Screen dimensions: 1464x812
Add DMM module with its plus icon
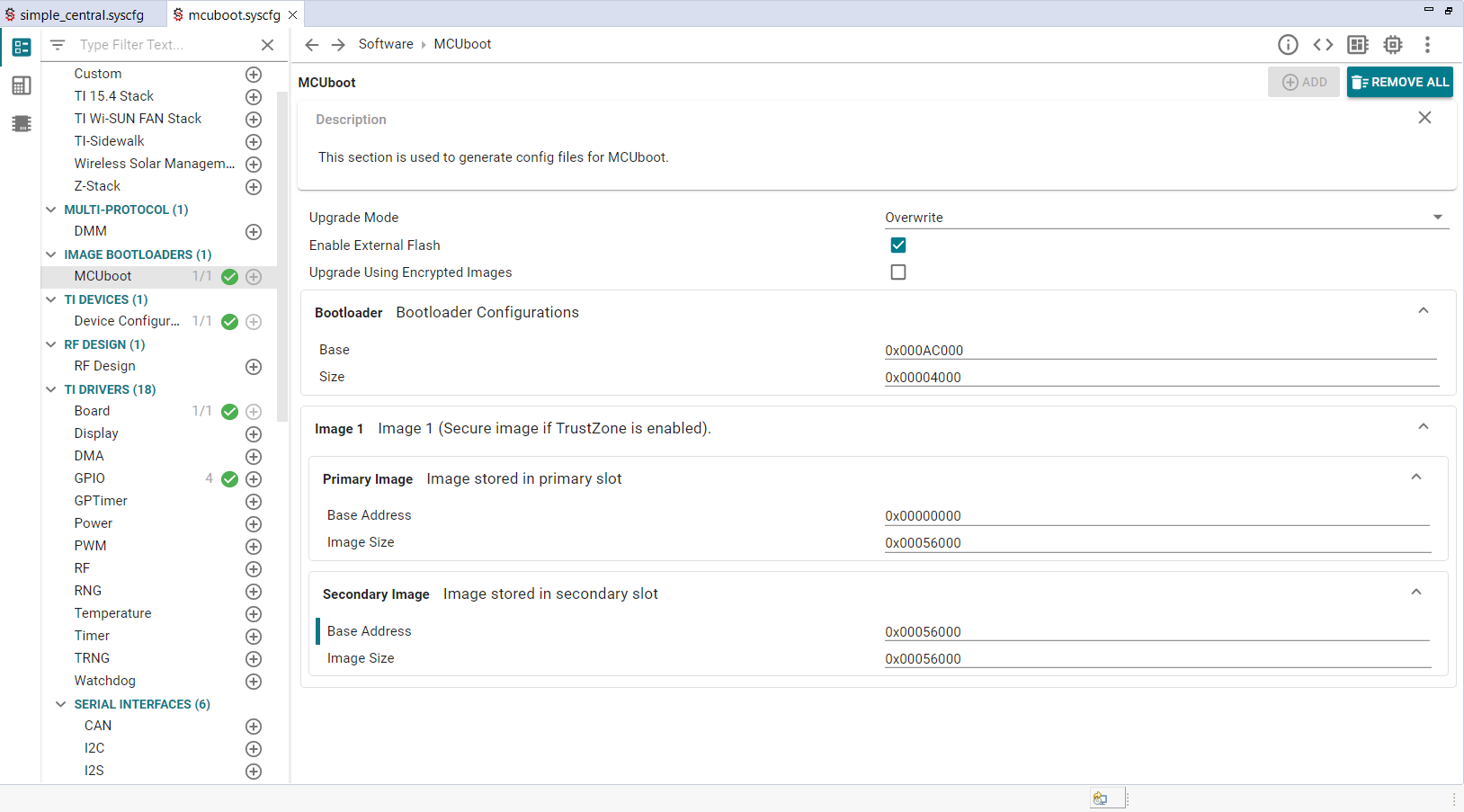tap(254, 232)
